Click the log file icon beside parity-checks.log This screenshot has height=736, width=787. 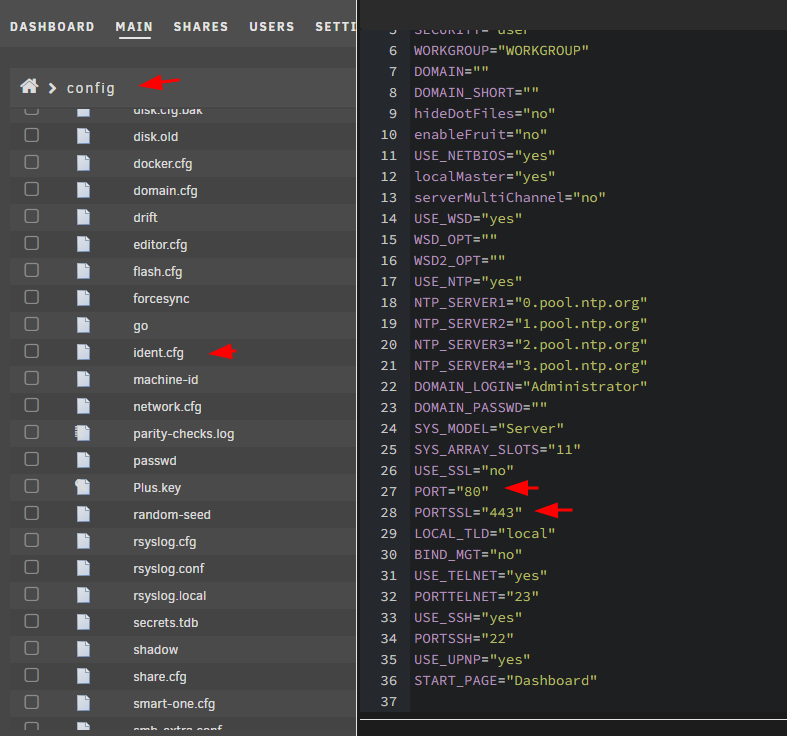pos(83,433)
